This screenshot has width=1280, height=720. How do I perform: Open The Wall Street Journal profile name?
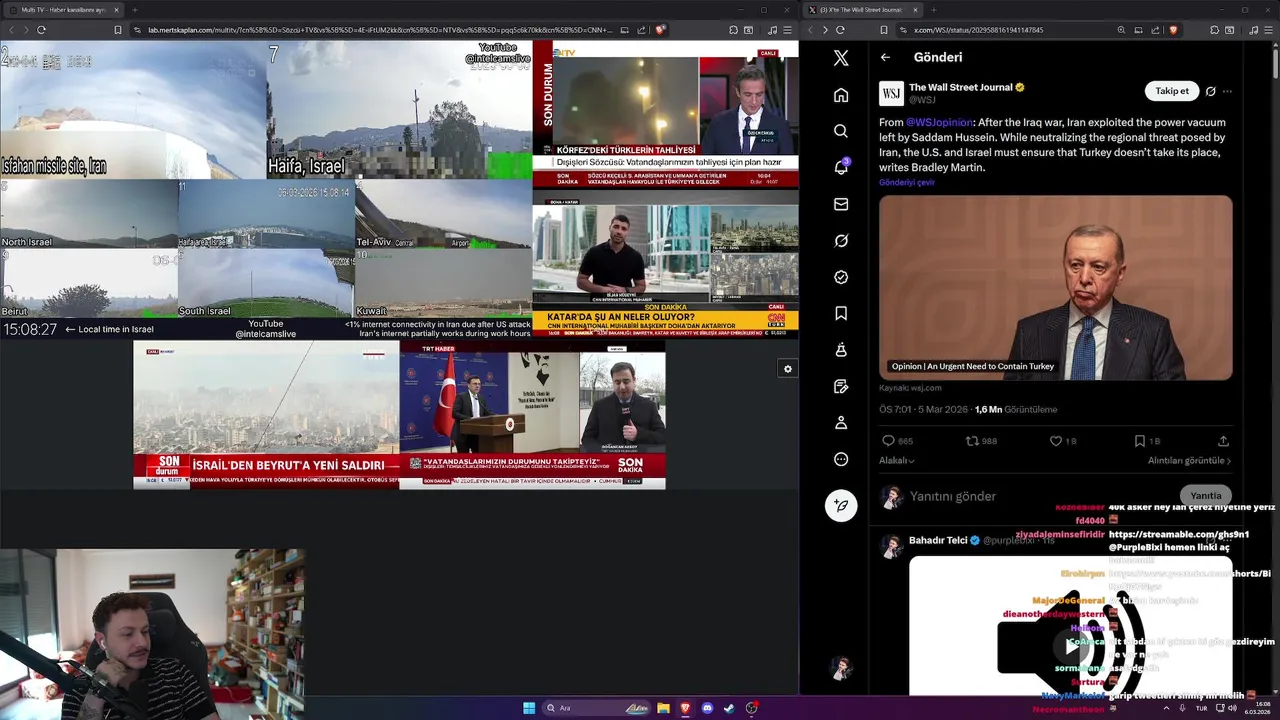tap(961, 88)
